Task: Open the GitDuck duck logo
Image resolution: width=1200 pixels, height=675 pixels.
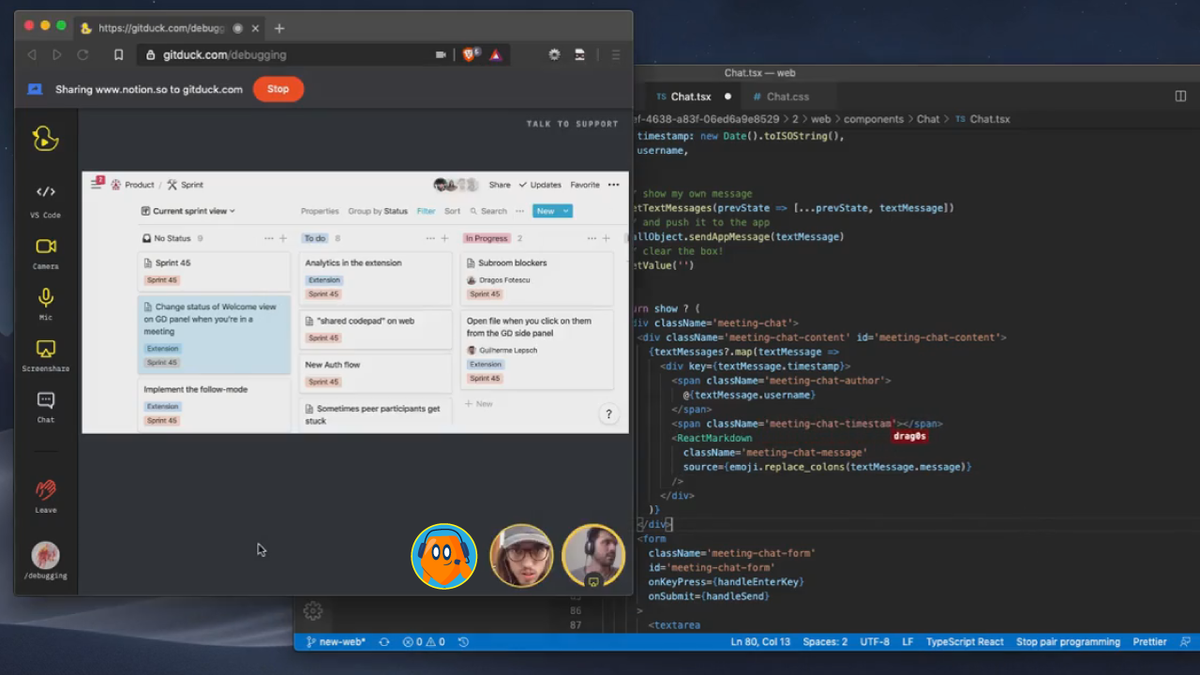Action: click(45, 138)
